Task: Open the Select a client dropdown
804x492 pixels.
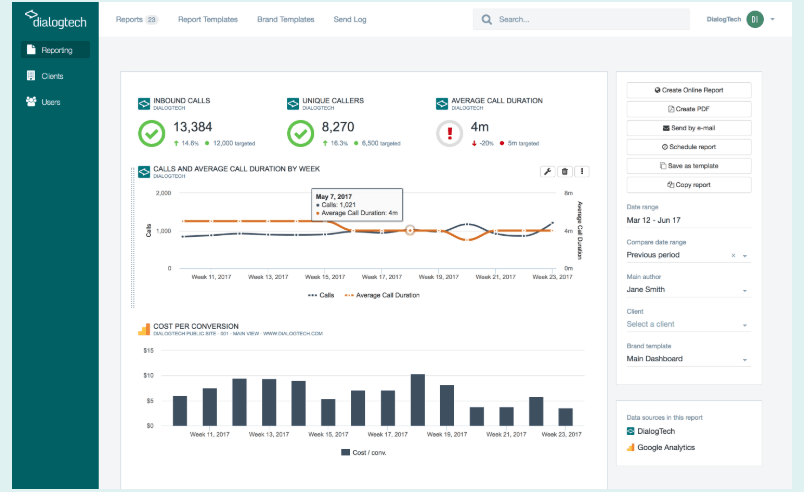Action: [745, 324]
